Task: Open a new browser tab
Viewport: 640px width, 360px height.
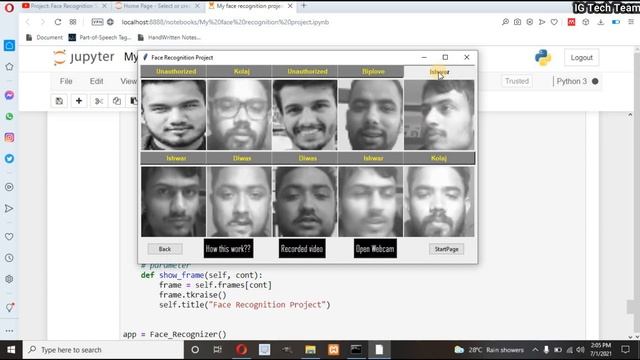Action: [304, 6]
